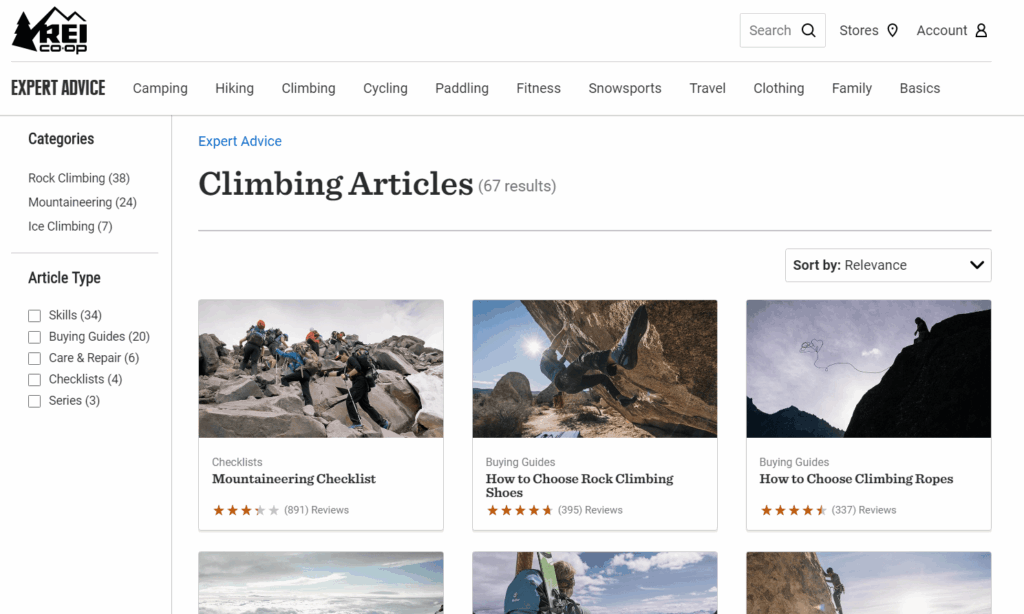Click the Stores location pin icon
The height and width of the screenshot is (614, 1024).
[x=893, y=30]
